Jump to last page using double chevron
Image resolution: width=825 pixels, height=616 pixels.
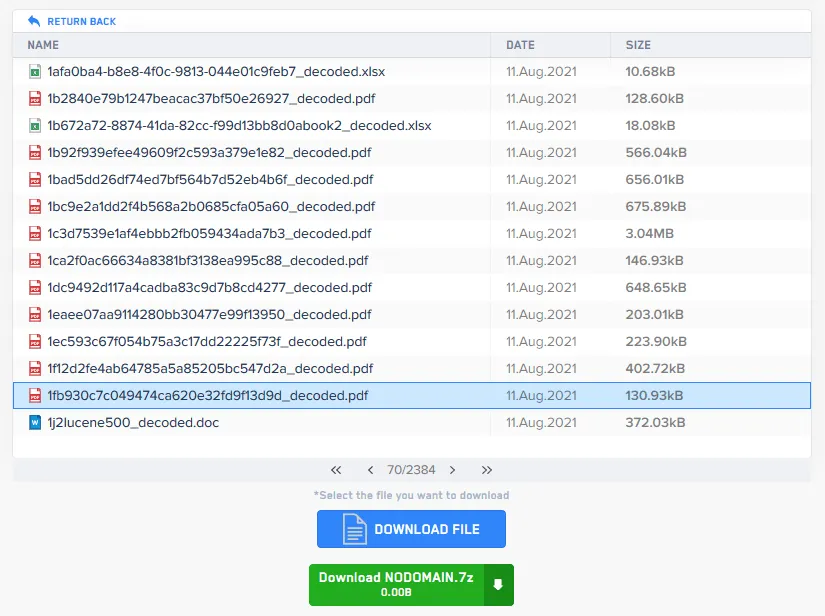pyautogui.click(x=487, y=470)
